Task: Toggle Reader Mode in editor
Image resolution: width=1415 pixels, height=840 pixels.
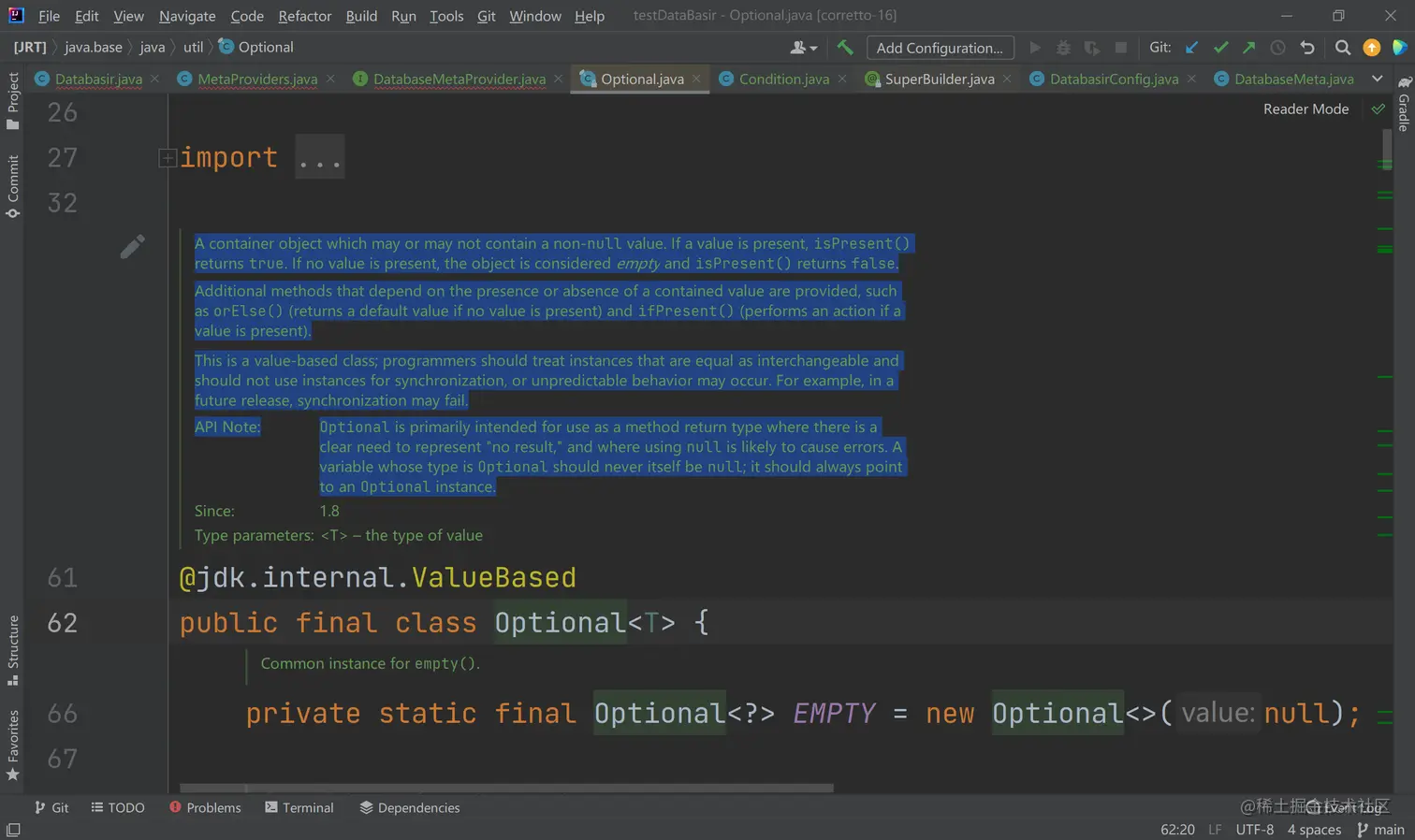Action: tap(1306, 109)
